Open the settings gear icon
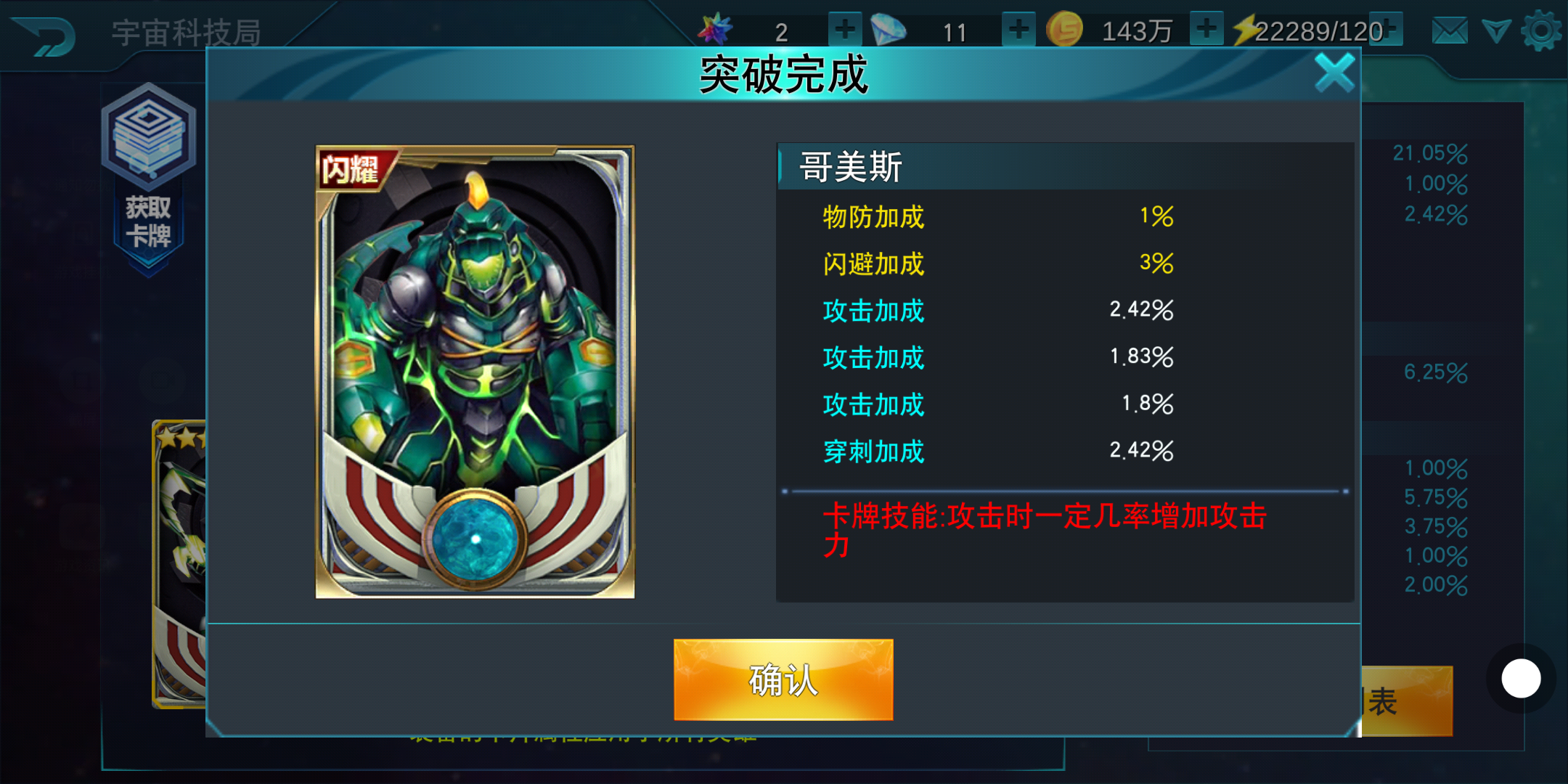Image resolution: width=1568 pixels, height=784 pixels. (x=1541, y=31)
